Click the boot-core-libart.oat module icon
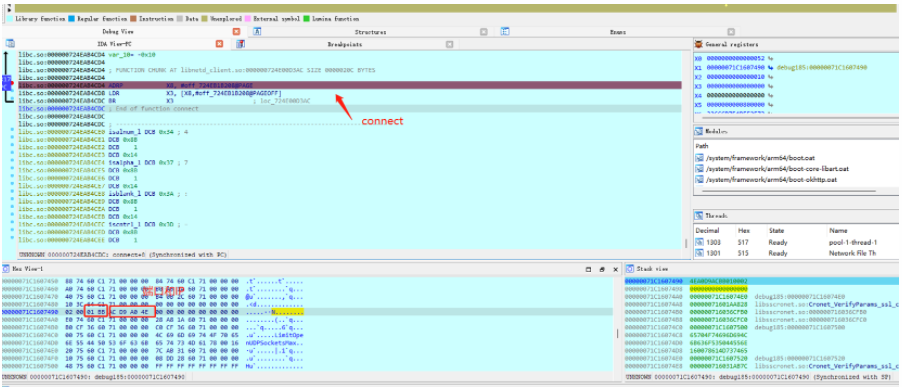Viewport: 902px width, 387px height. pos(700,168)
